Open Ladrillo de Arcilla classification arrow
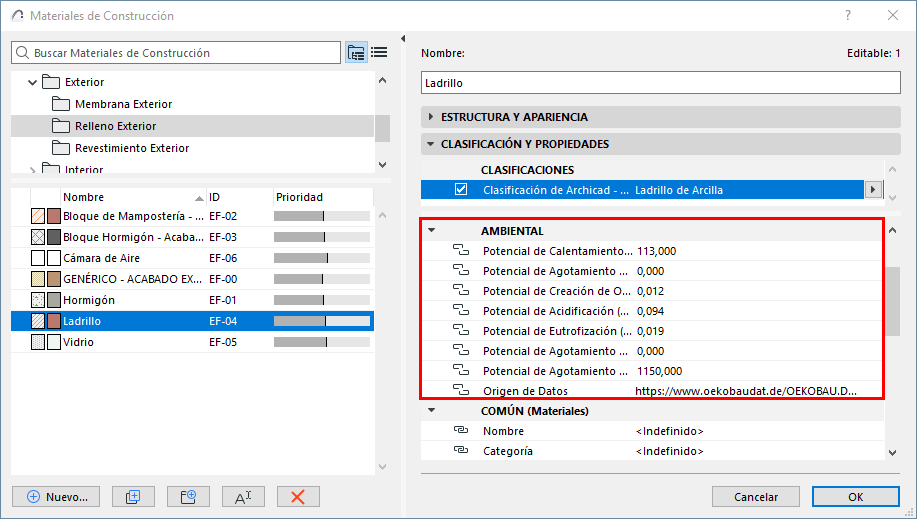Image resolution: width=917 pixels, height=519 pixels. (x=873, y=189)
